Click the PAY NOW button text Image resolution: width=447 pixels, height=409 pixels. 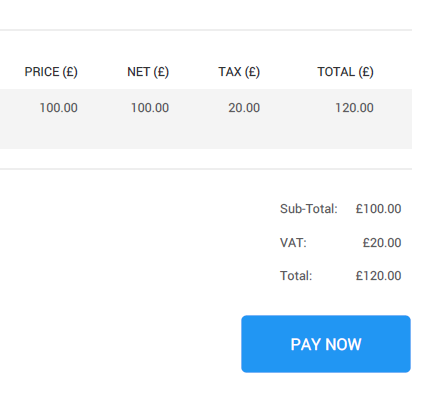coord(326,344)
